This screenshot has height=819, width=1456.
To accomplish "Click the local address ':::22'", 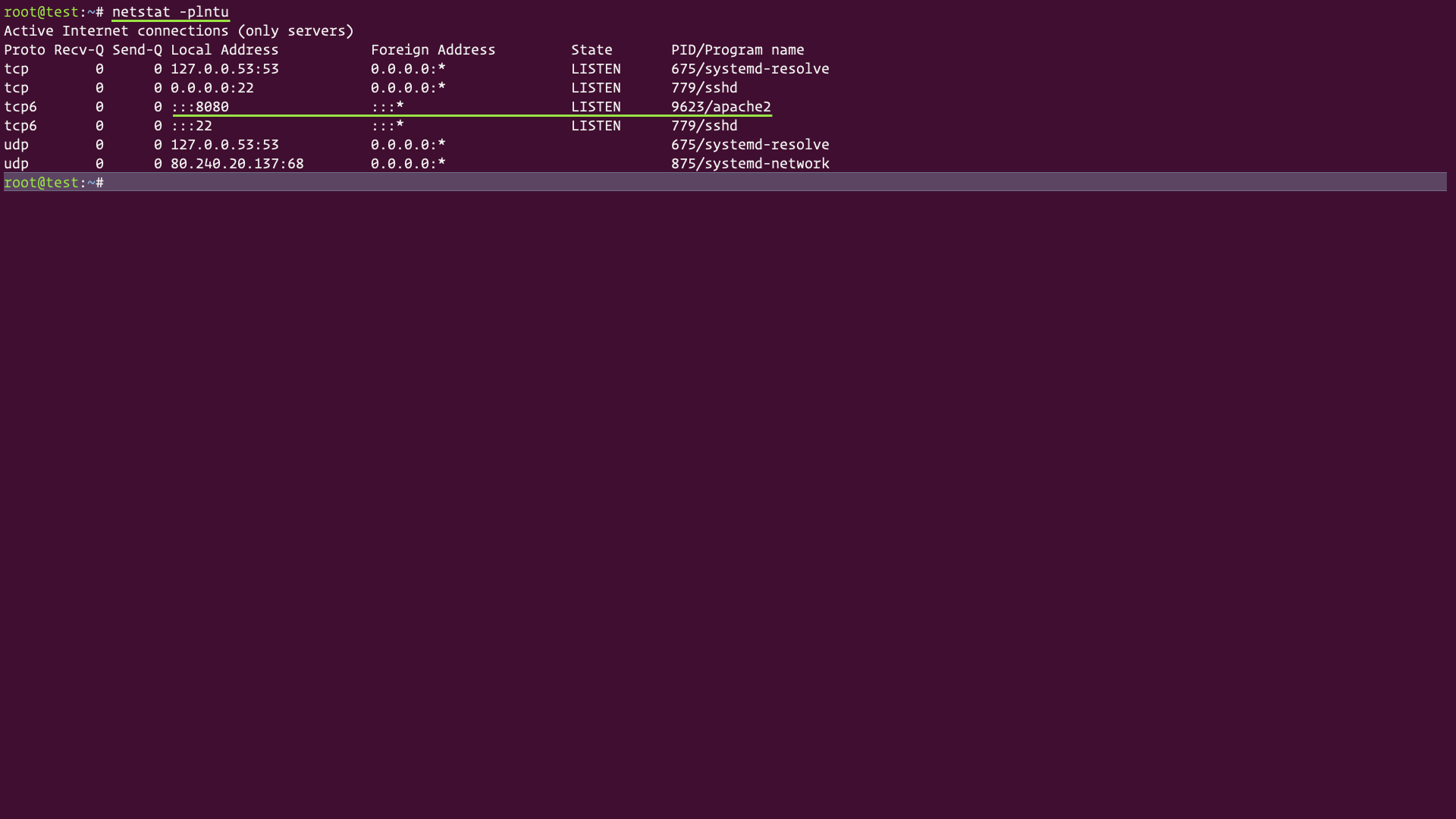I will [192, 126].
